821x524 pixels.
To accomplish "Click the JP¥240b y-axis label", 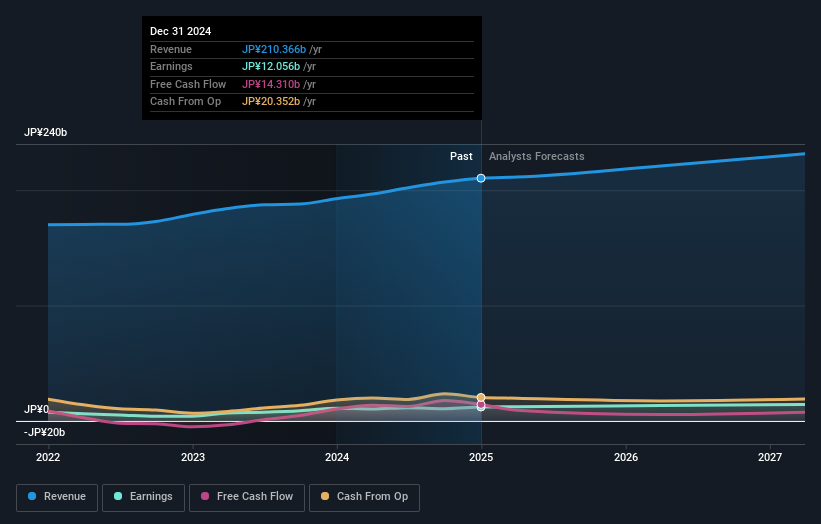I will click(x=46, y=132).
